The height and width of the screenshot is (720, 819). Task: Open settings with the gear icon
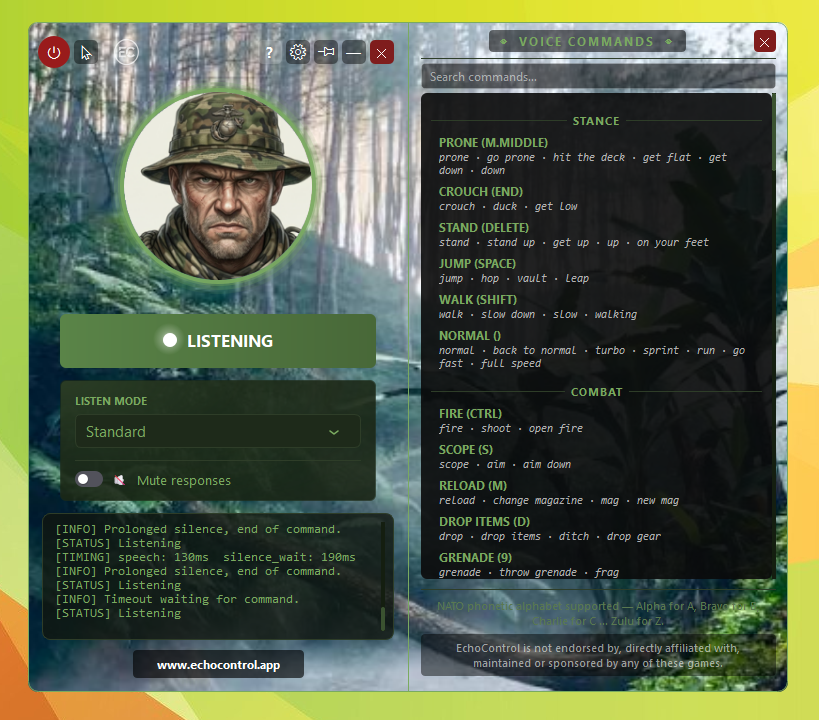pos(298,52)
